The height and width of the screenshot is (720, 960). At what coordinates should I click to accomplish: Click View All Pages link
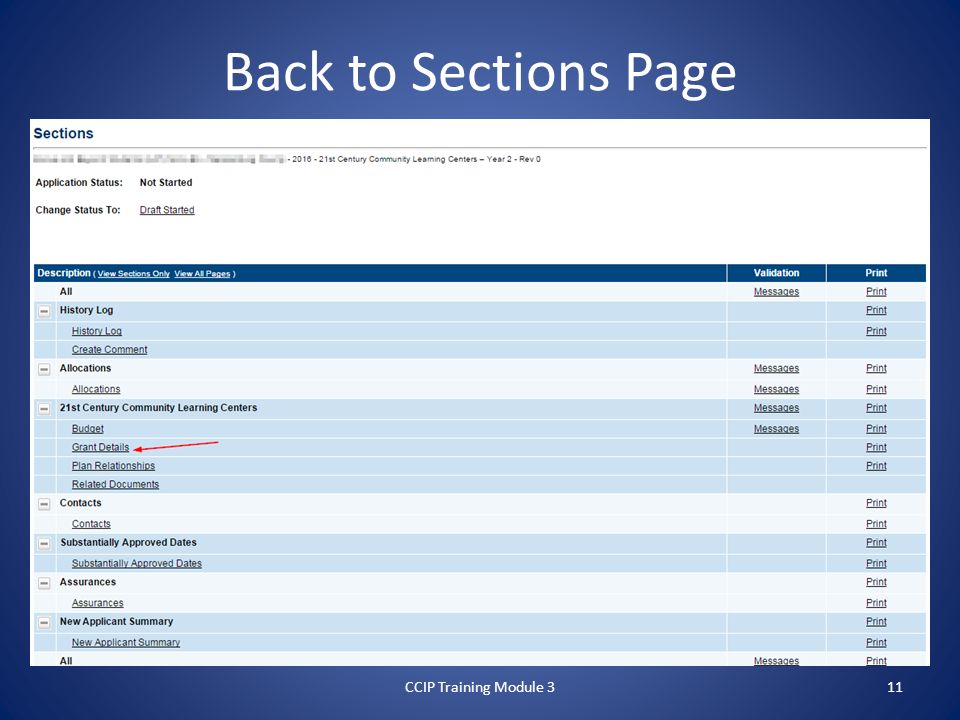202,274
